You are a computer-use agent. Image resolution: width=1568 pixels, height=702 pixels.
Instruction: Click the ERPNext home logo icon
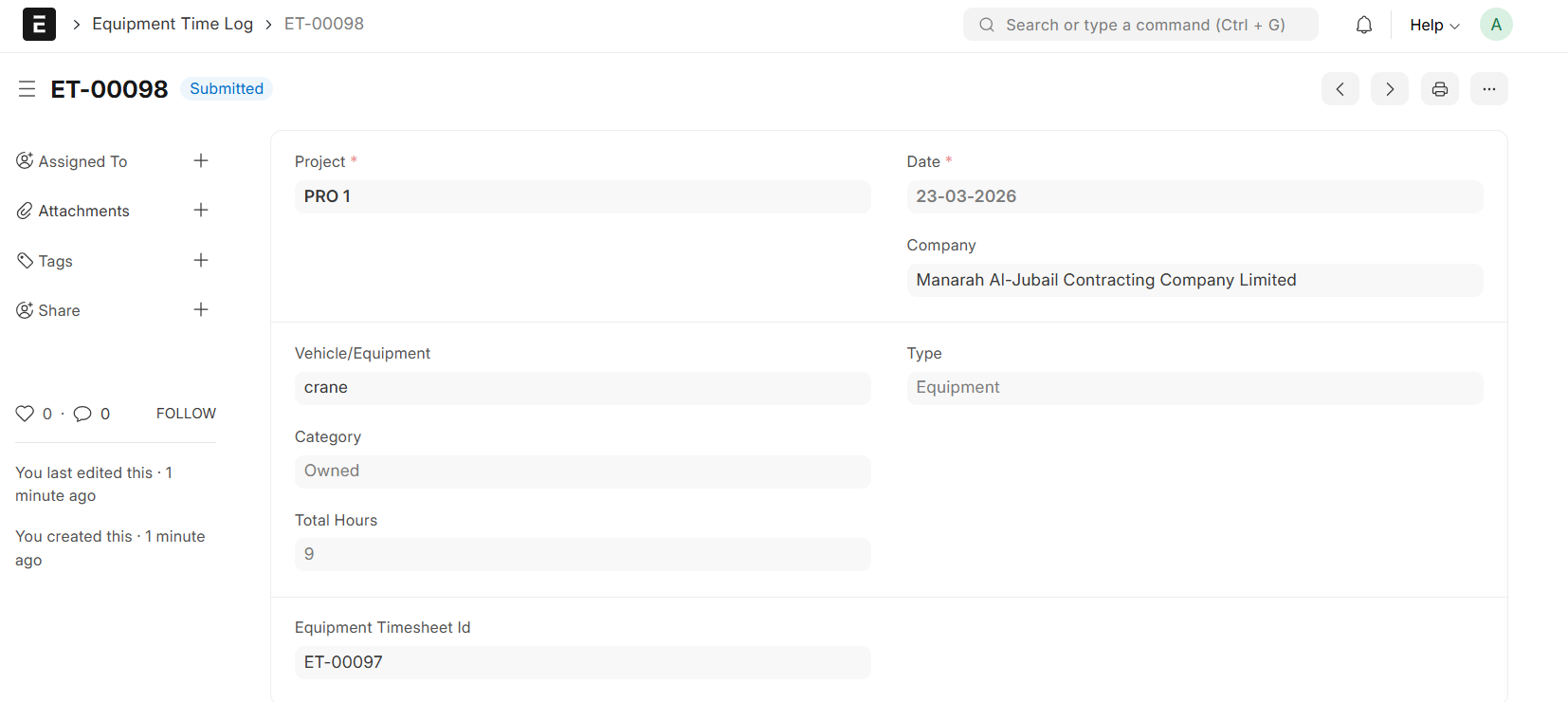(39, 25)
